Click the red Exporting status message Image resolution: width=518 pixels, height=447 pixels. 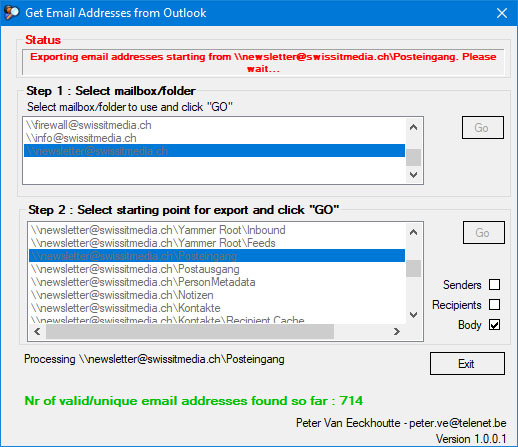pos(263,63)
